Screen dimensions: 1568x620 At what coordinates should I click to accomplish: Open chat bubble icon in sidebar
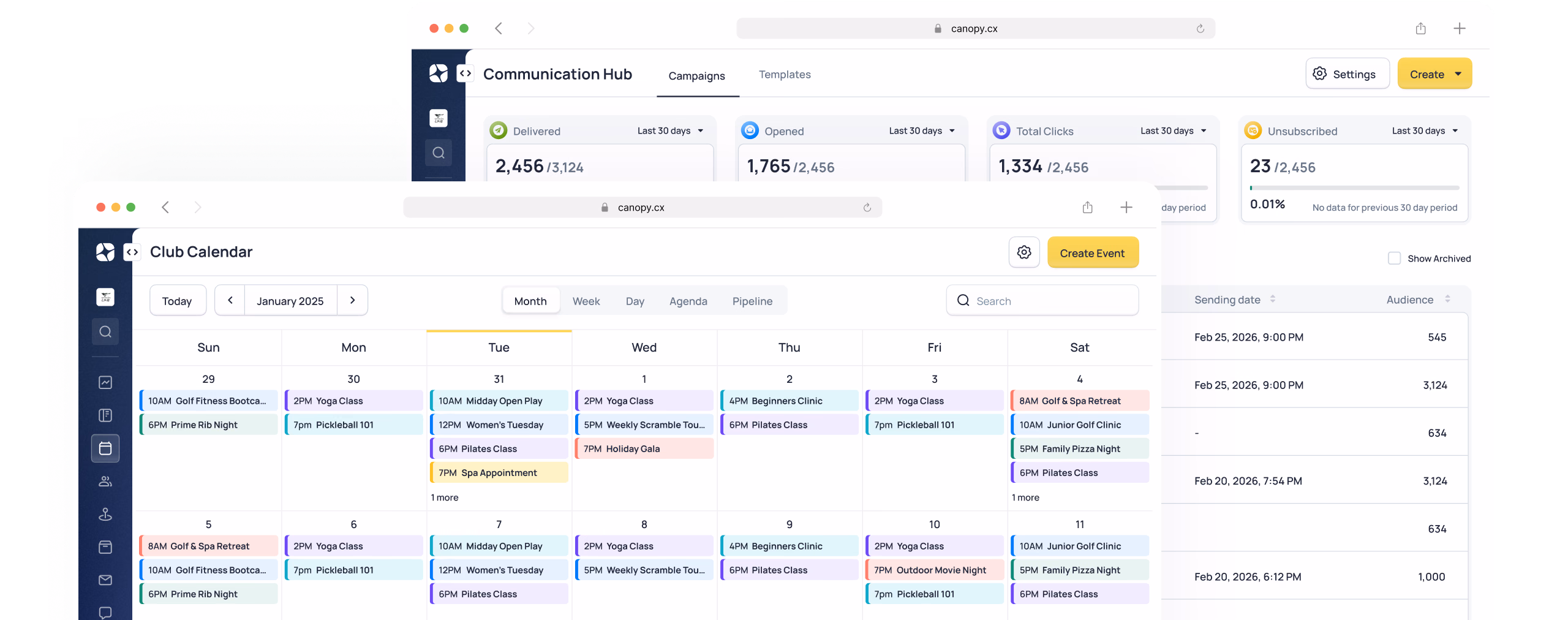point(105,612)
